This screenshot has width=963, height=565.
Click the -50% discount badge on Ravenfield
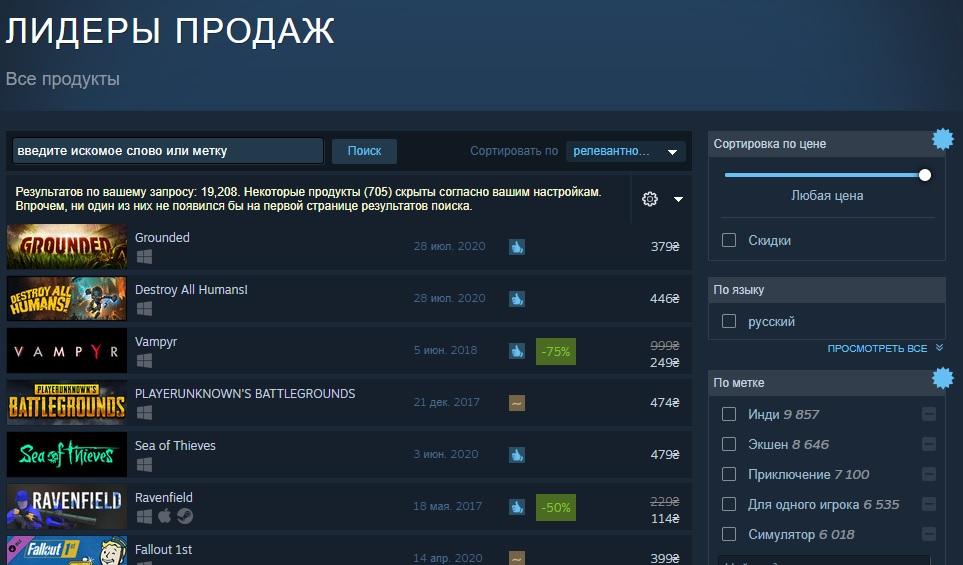pos(556,507)
